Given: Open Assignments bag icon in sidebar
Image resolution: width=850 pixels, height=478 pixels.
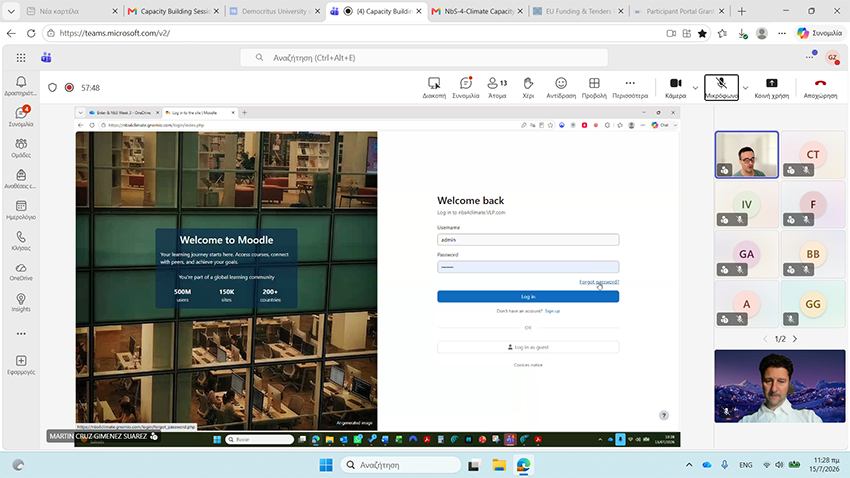Looking at the screenshot, I should pos(21,178).
